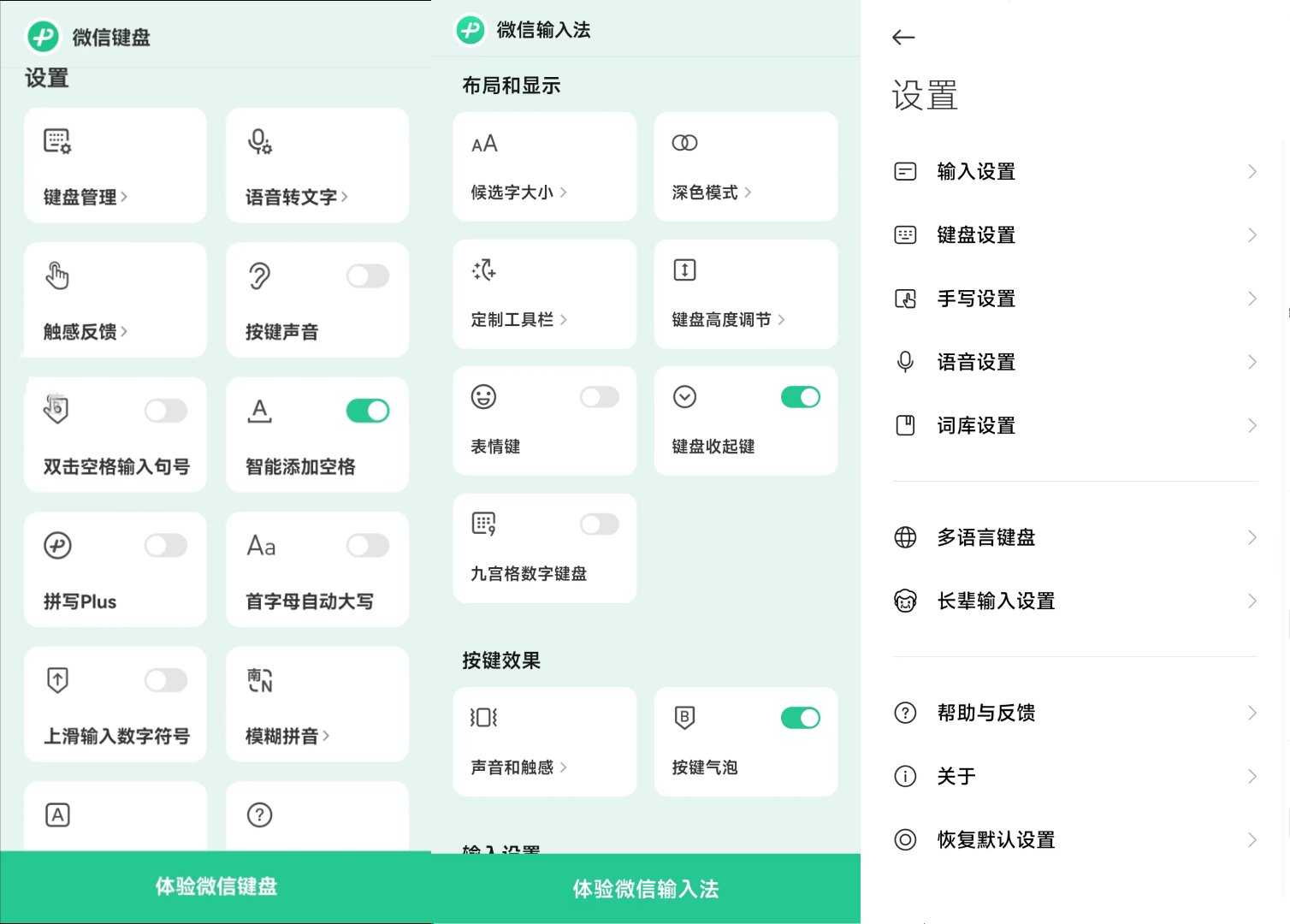Expand 输入设置 row chevron
1290x924 pixels.
(1252, 172)
